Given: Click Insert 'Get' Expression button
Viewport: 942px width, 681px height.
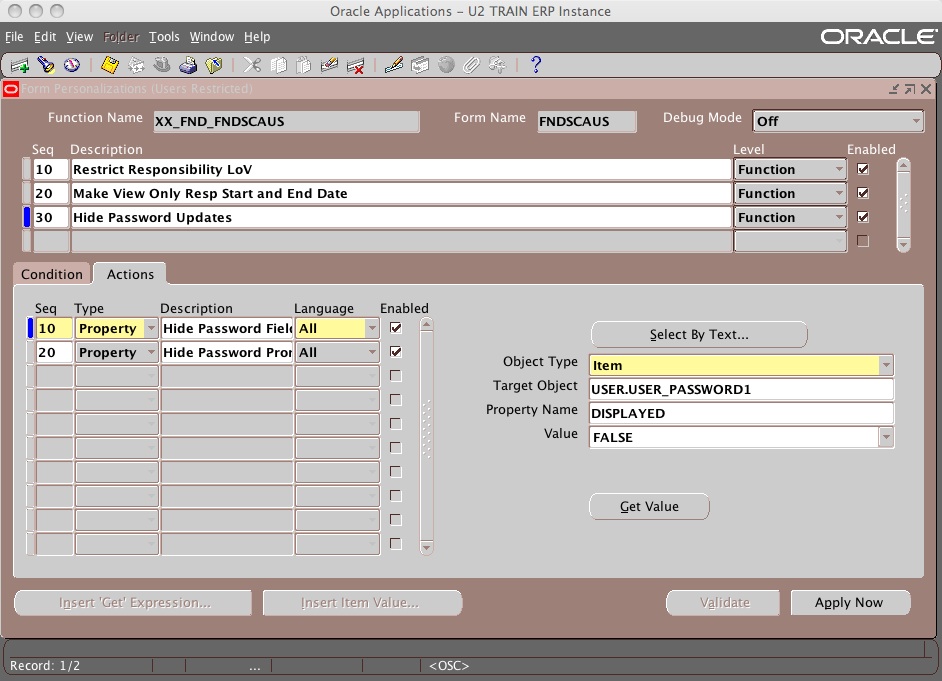Looking at the screenshot, I should 133,602.
